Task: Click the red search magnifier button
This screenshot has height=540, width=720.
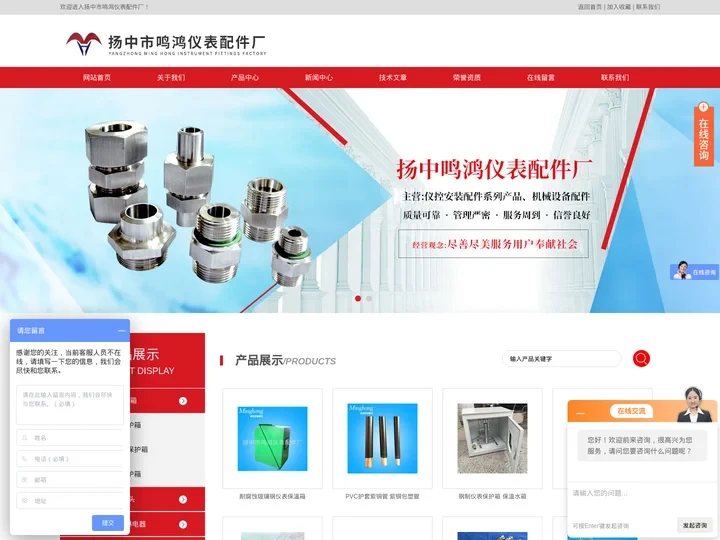Action: coord(641,359)
